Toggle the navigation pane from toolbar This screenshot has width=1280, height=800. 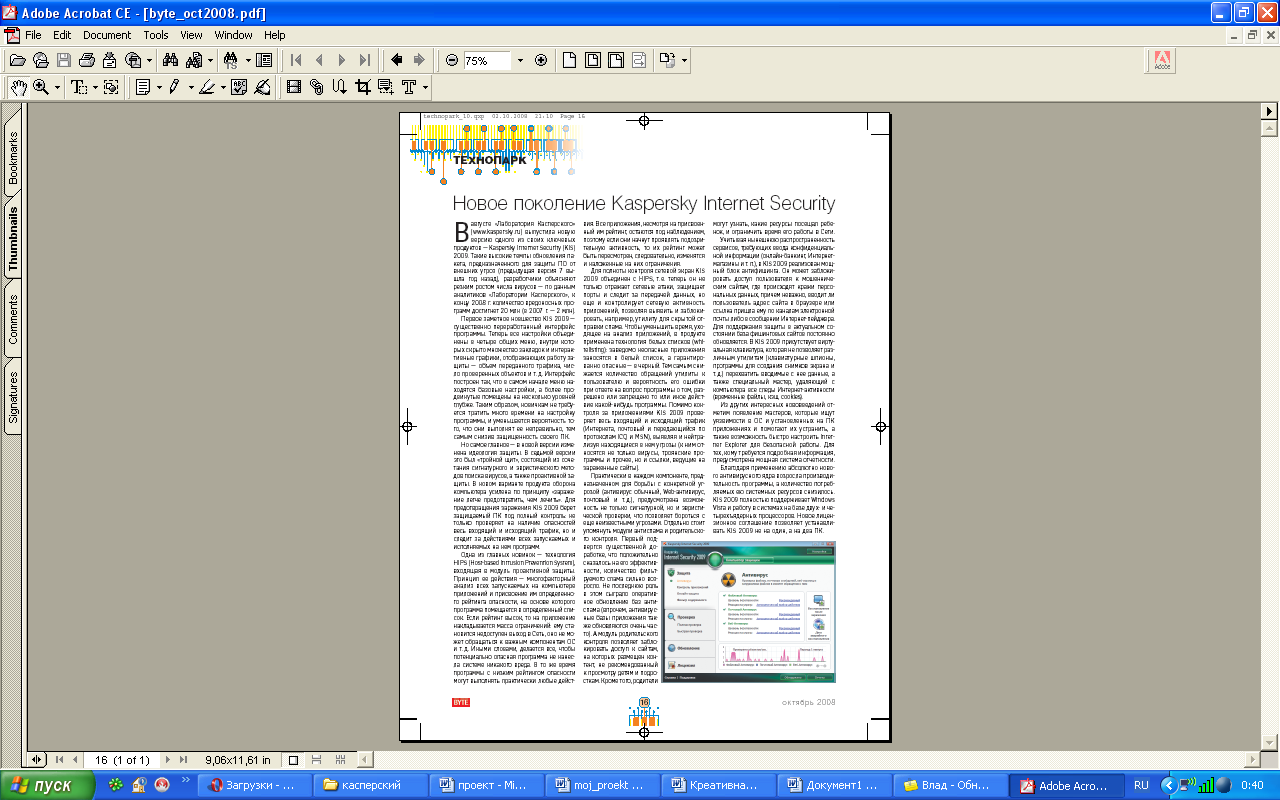click(x=264, y=60)
